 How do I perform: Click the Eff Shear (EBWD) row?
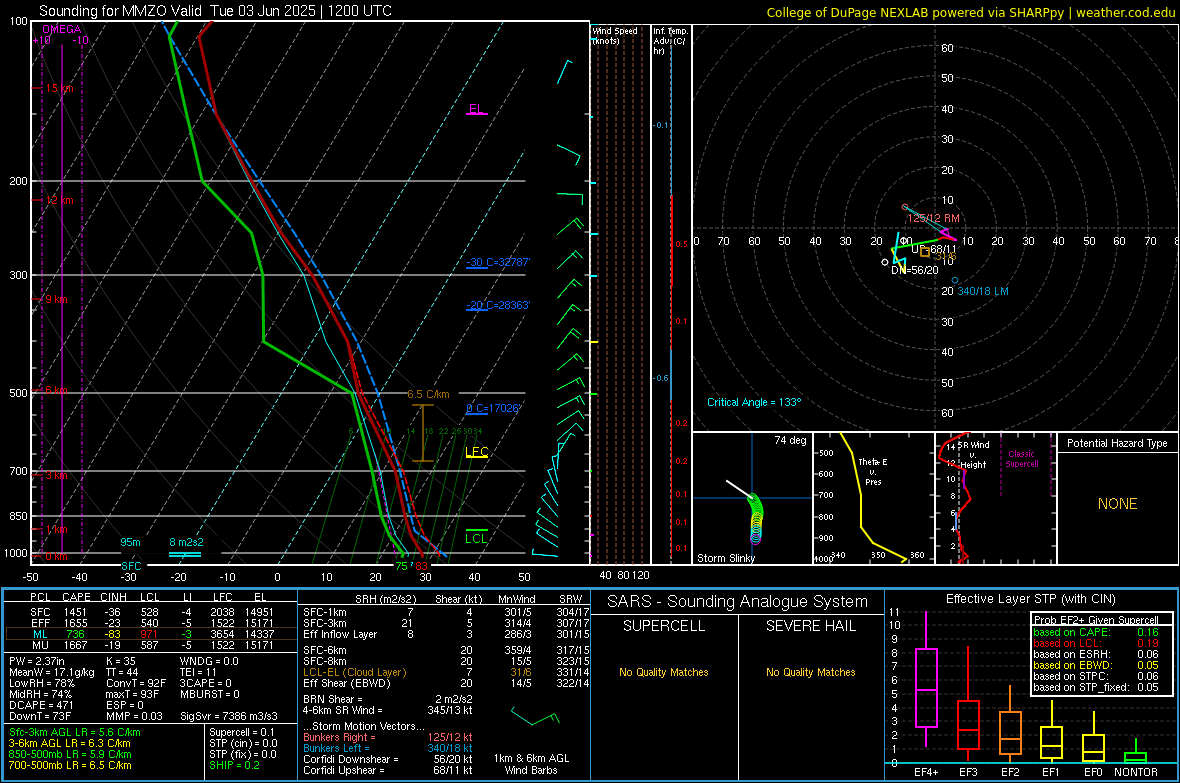(x=446, y=683)
